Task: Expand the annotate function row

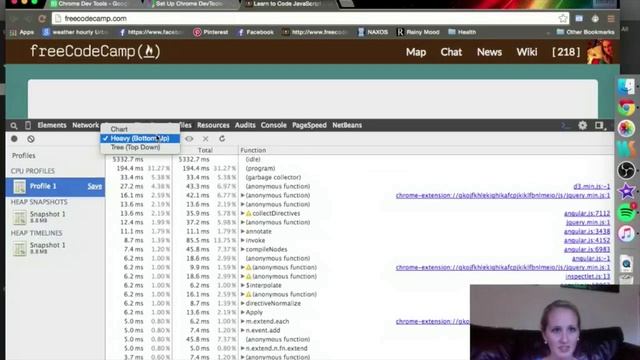Action: (x=242, y=231)
